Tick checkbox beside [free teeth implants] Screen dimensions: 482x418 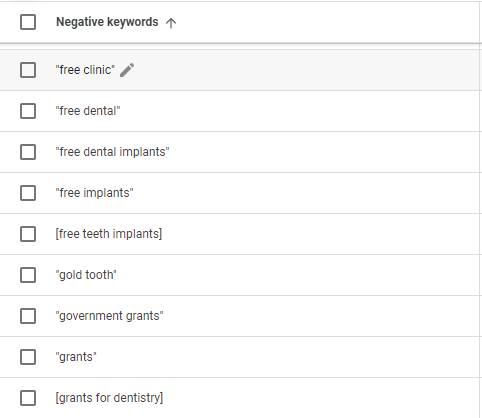pyautogui.click(x=28, y=234)
